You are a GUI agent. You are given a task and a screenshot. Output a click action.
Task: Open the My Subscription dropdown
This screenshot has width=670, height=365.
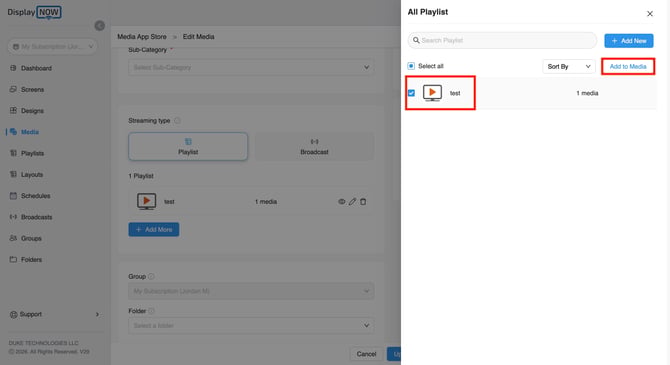click(53, 47)
